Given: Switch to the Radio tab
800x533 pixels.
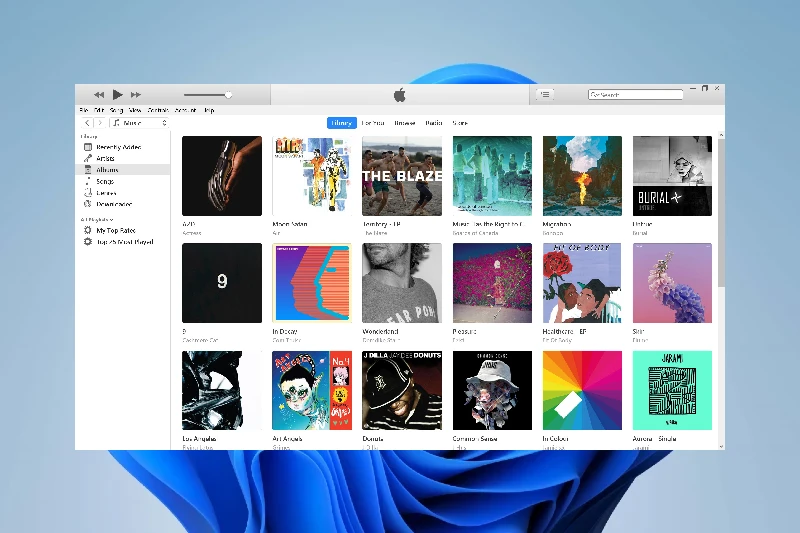Looking at the screenshot, I should click(x=433, y=123).
